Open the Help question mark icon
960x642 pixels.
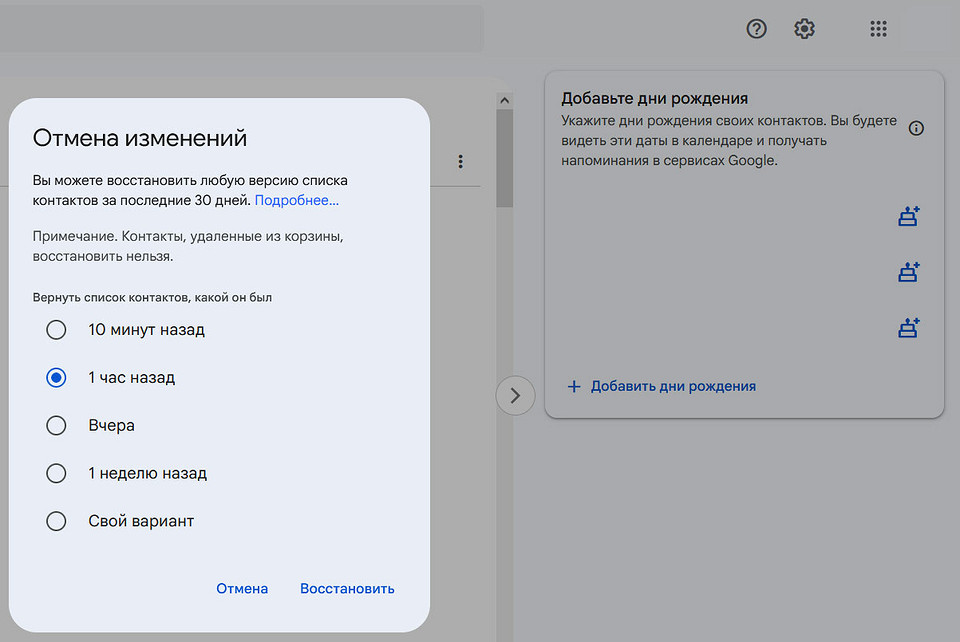tap(756, 29)
